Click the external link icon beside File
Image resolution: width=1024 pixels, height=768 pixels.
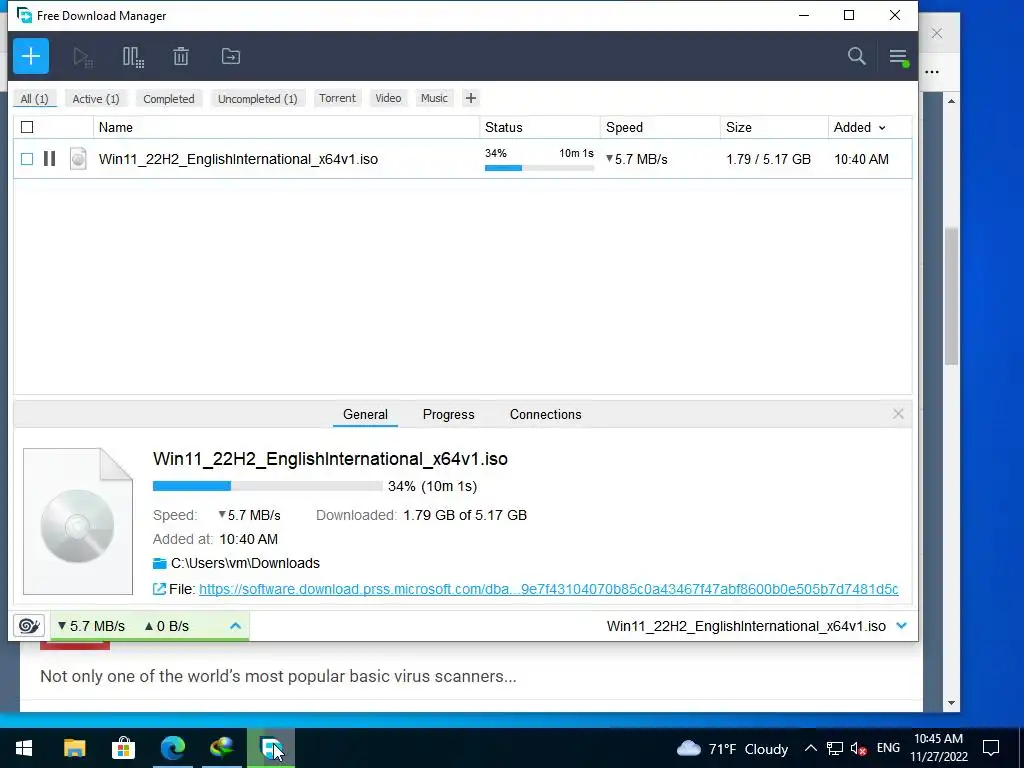pos(159,589)
